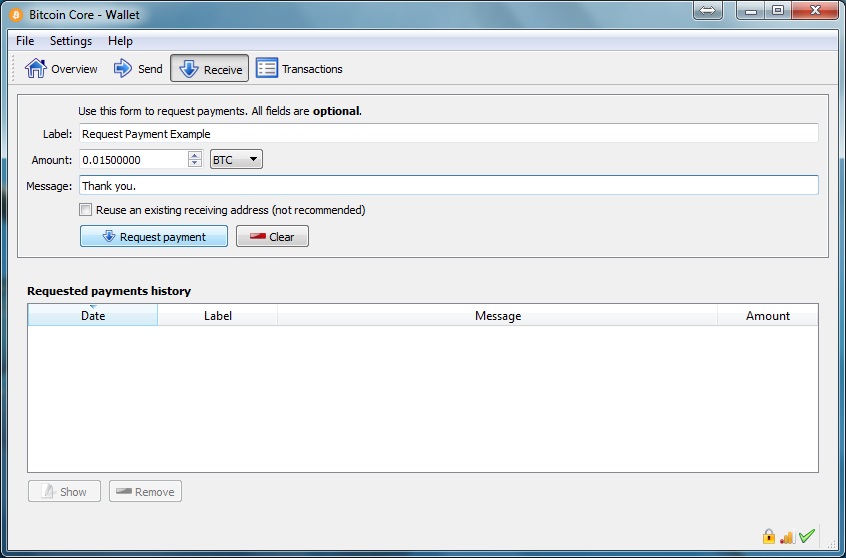Viewport: 846px width, 558px height.
Task: Sort history by Date column header
Action: [93, 316]
